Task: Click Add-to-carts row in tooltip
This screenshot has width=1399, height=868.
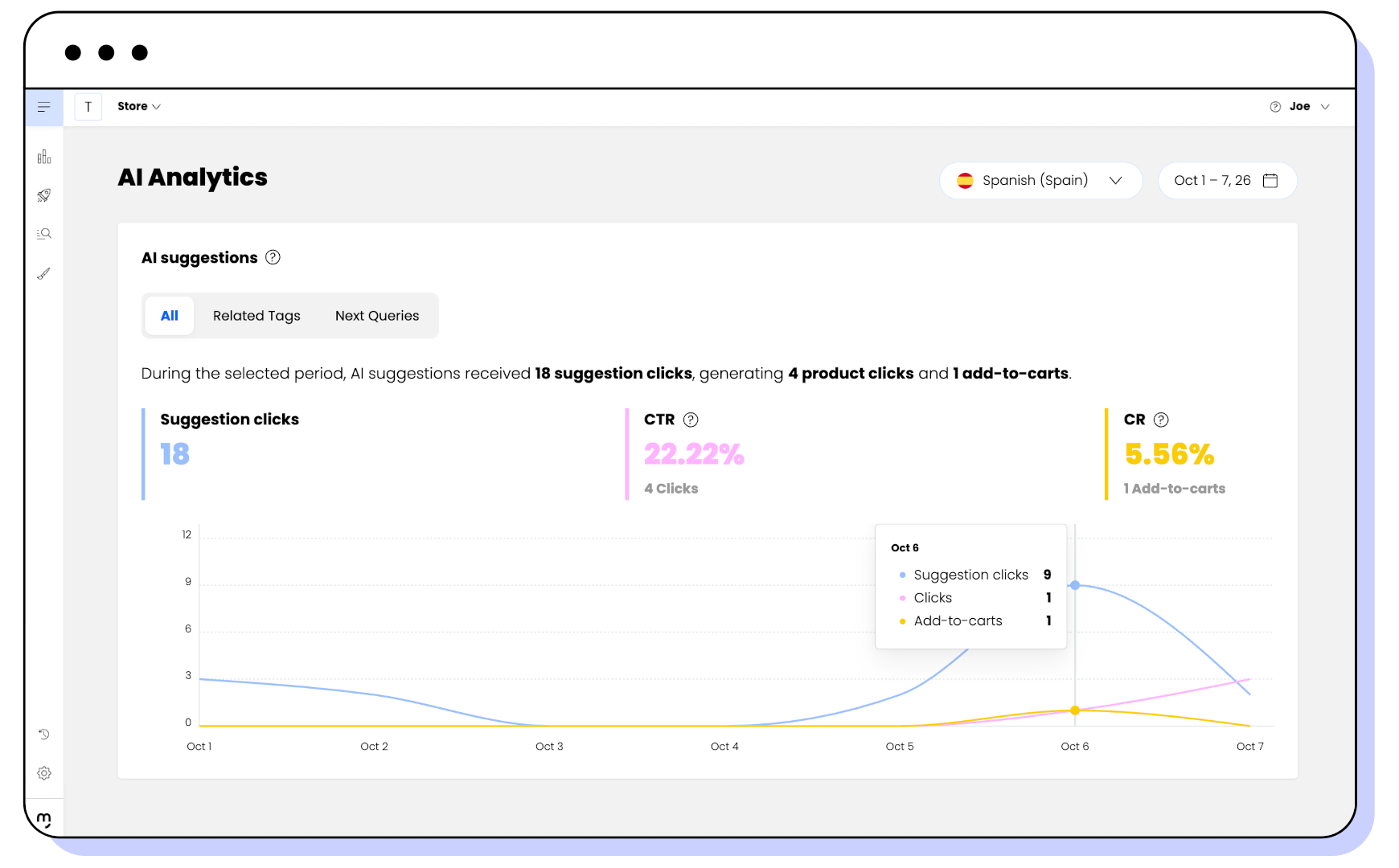Action: (975, 620)
